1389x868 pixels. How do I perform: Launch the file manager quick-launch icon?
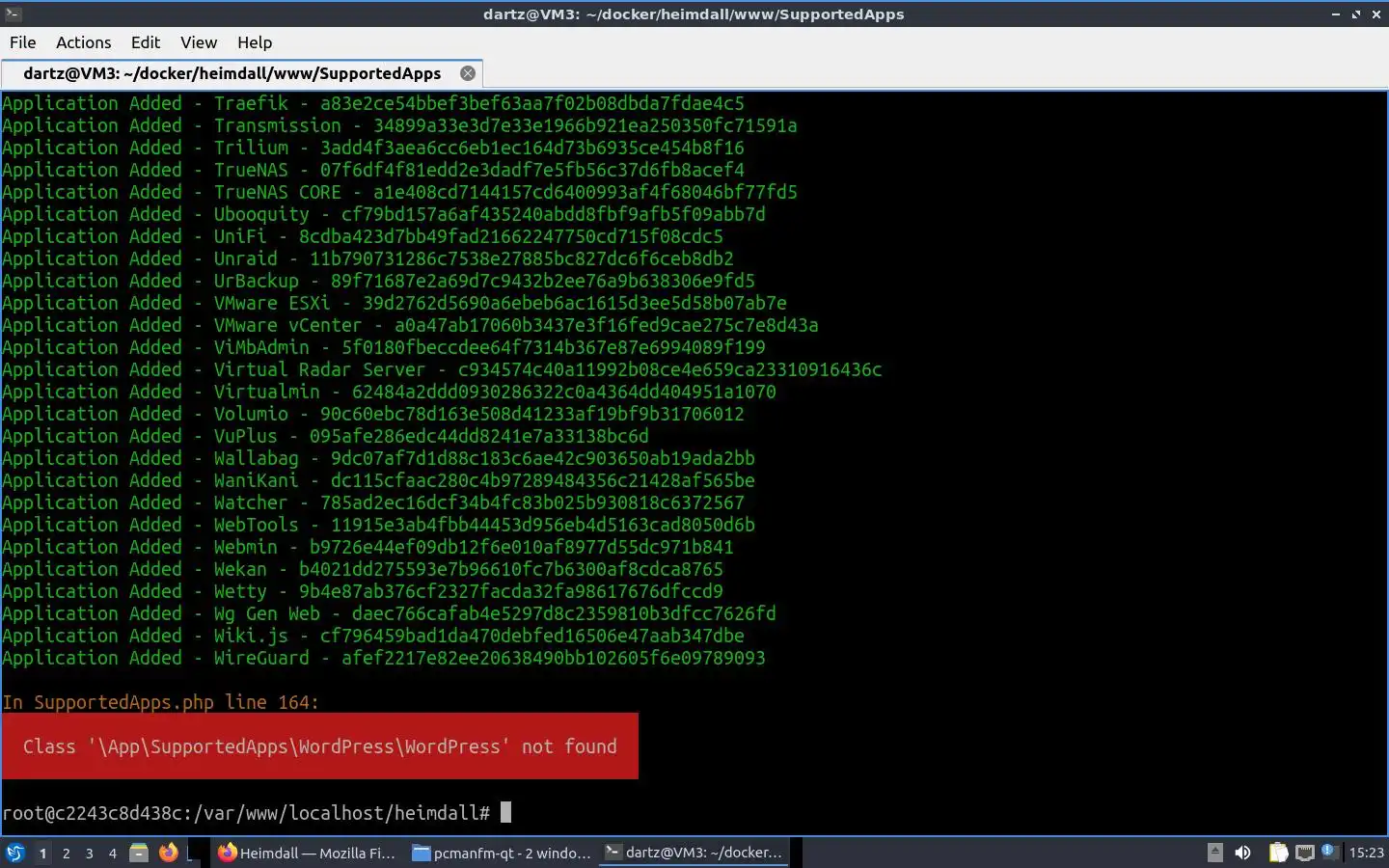coord(139,853)
